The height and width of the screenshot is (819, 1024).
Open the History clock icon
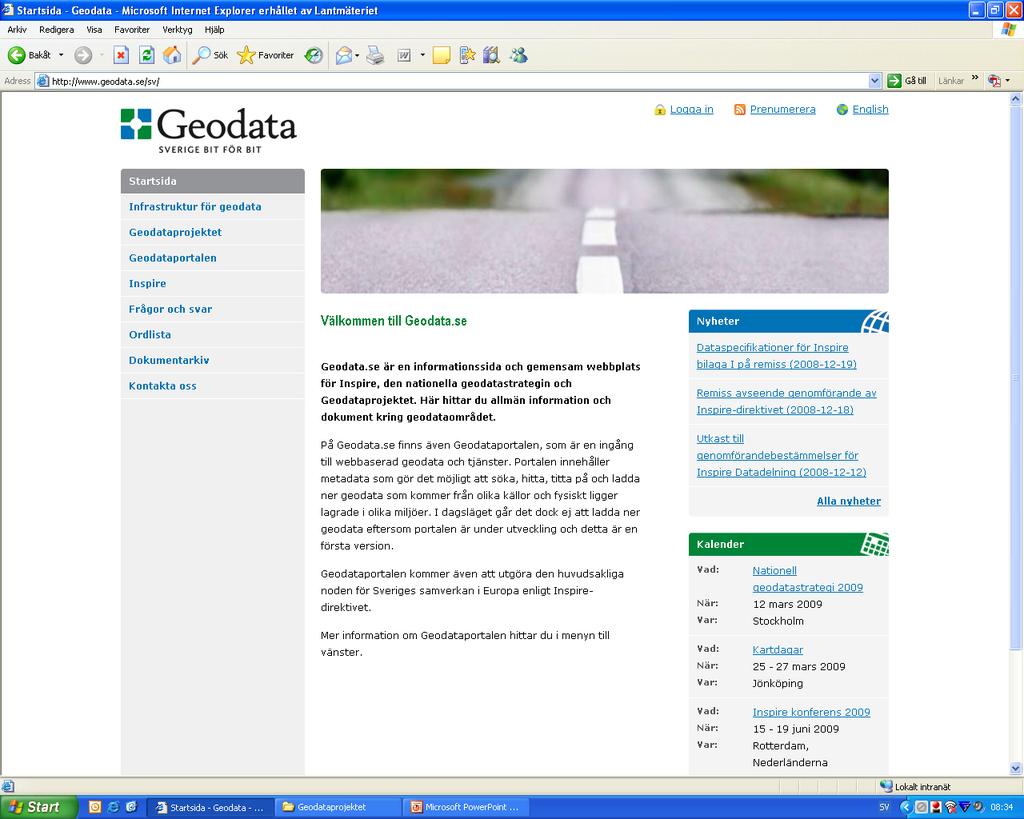[314, 56]
